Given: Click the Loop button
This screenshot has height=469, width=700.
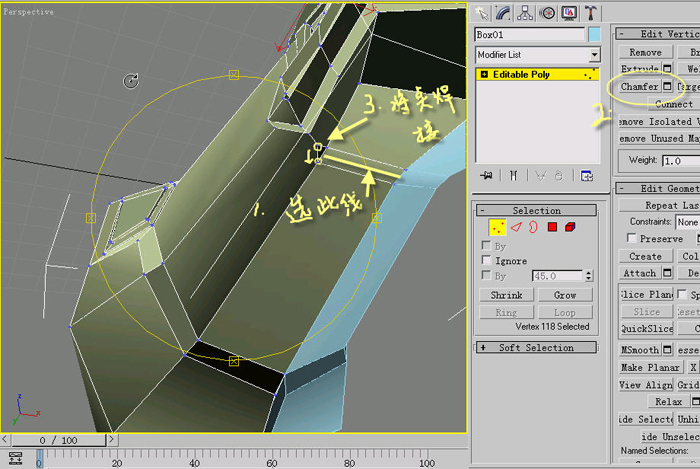Looking at the screenshot, I should [565, 312].
